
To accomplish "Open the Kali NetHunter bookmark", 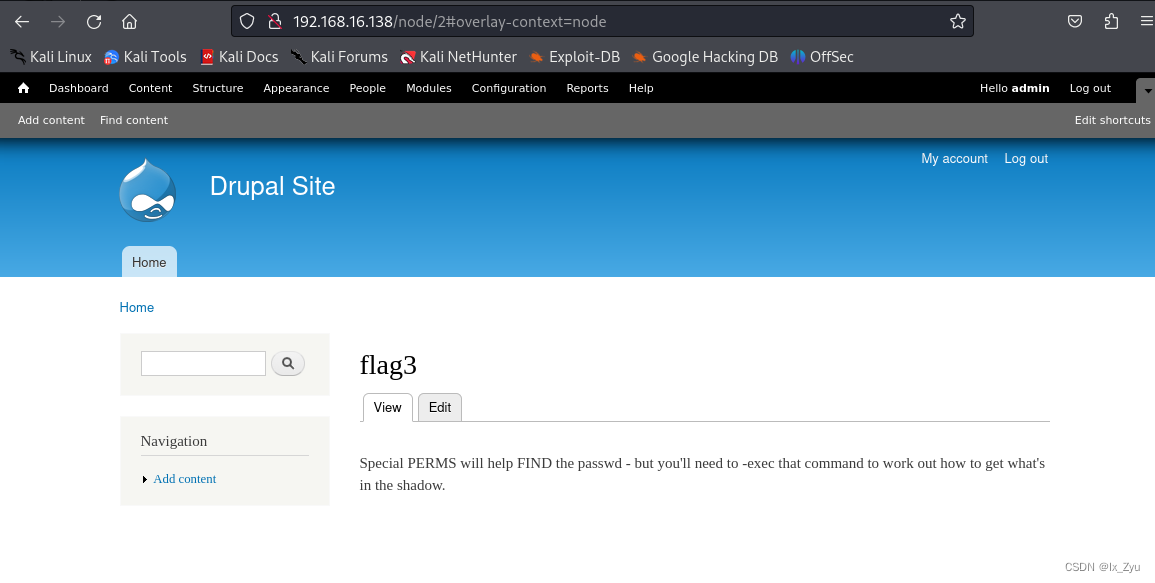I will [x=458, y=57].
